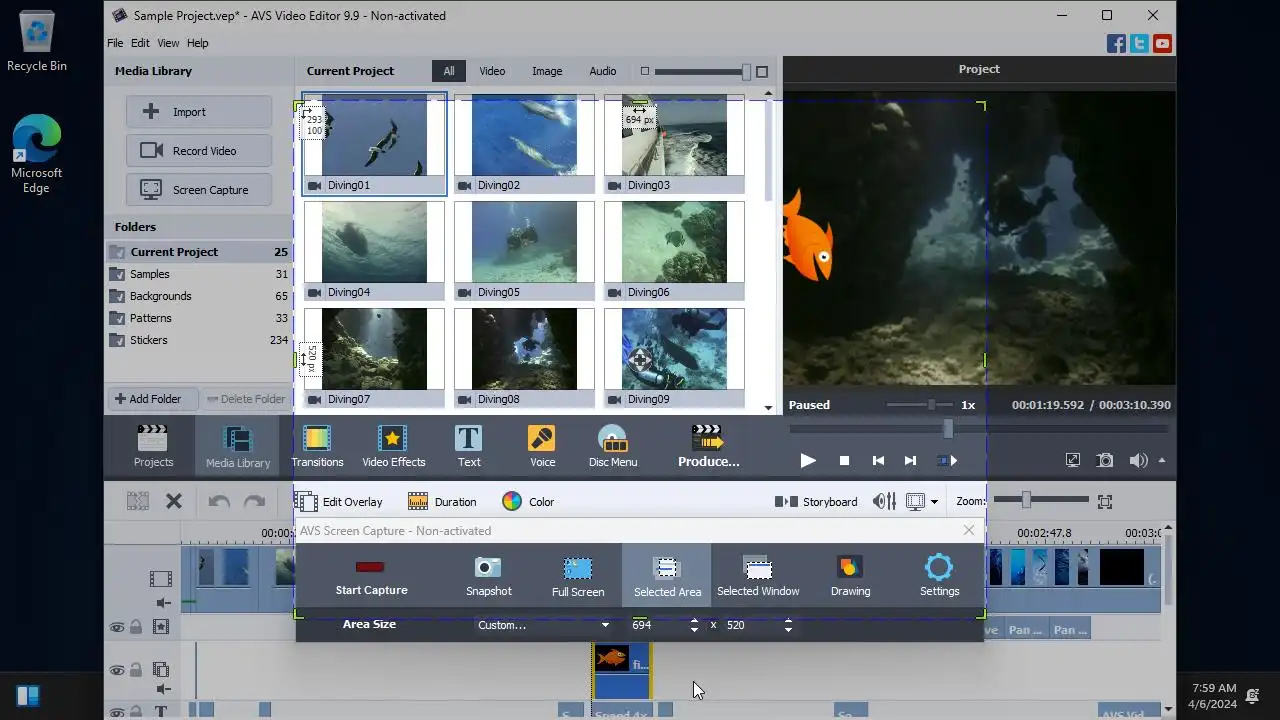Open the Text effects panel
This screenshot has height=720, width=1280.
(469, 446)
